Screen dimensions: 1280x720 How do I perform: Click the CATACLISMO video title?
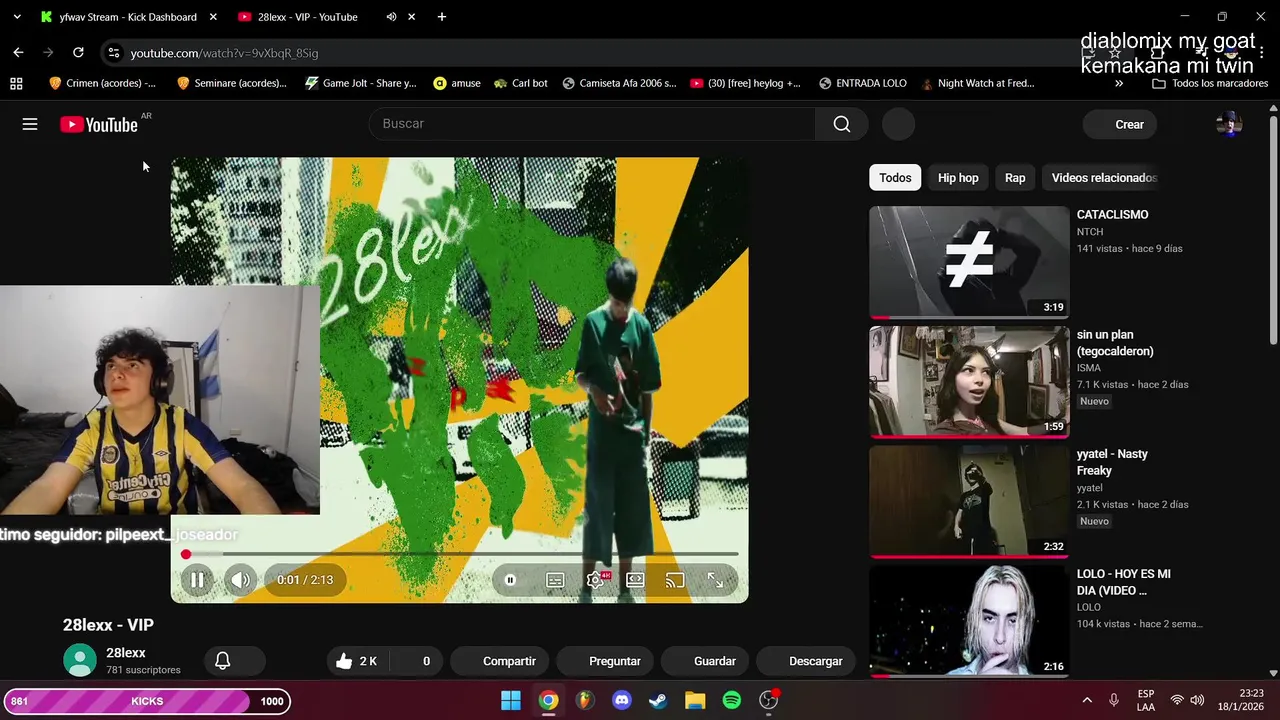point(1112,215)
